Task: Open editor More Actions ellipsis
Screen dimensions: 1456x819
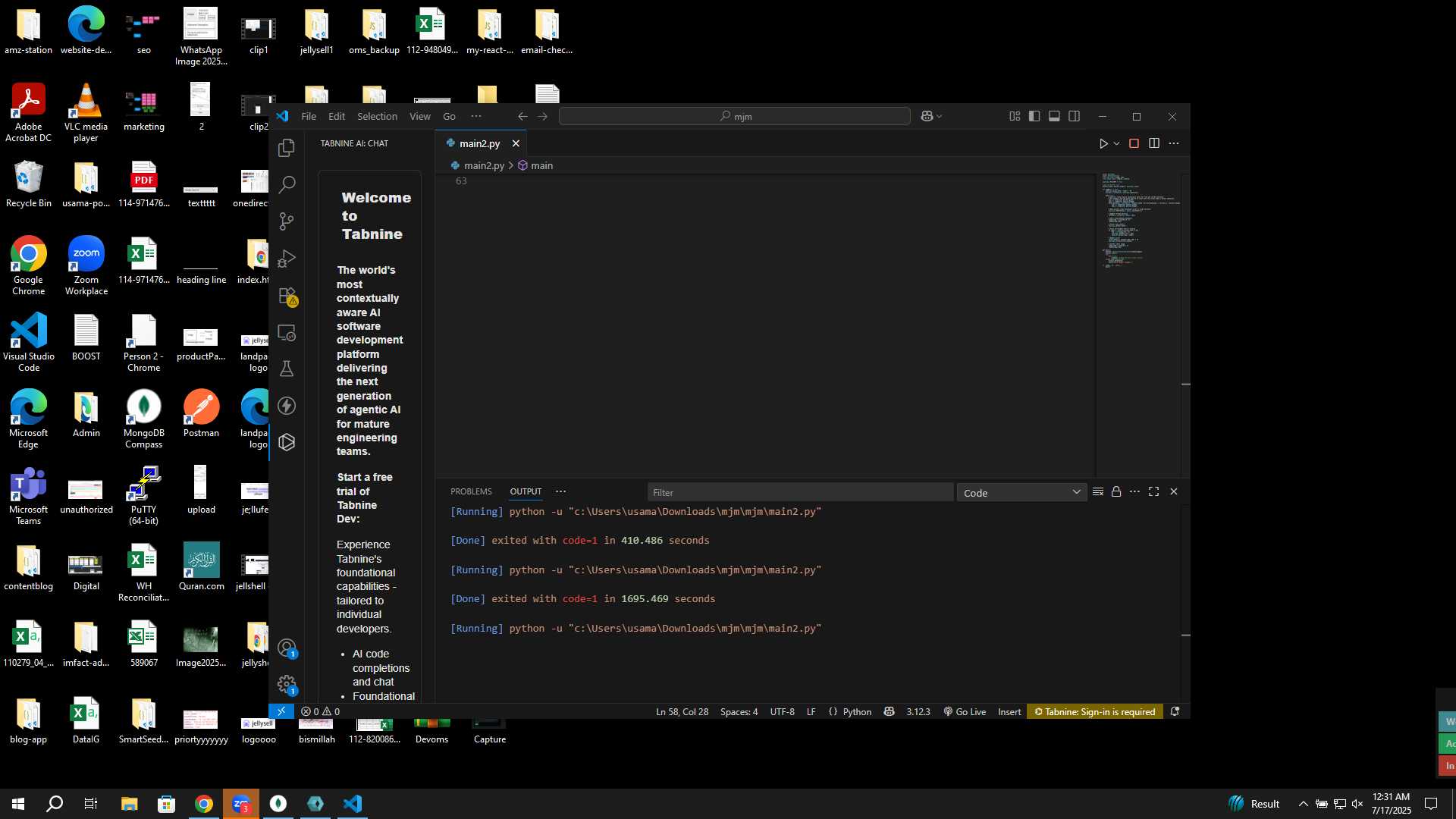Action: [1174, 143]
